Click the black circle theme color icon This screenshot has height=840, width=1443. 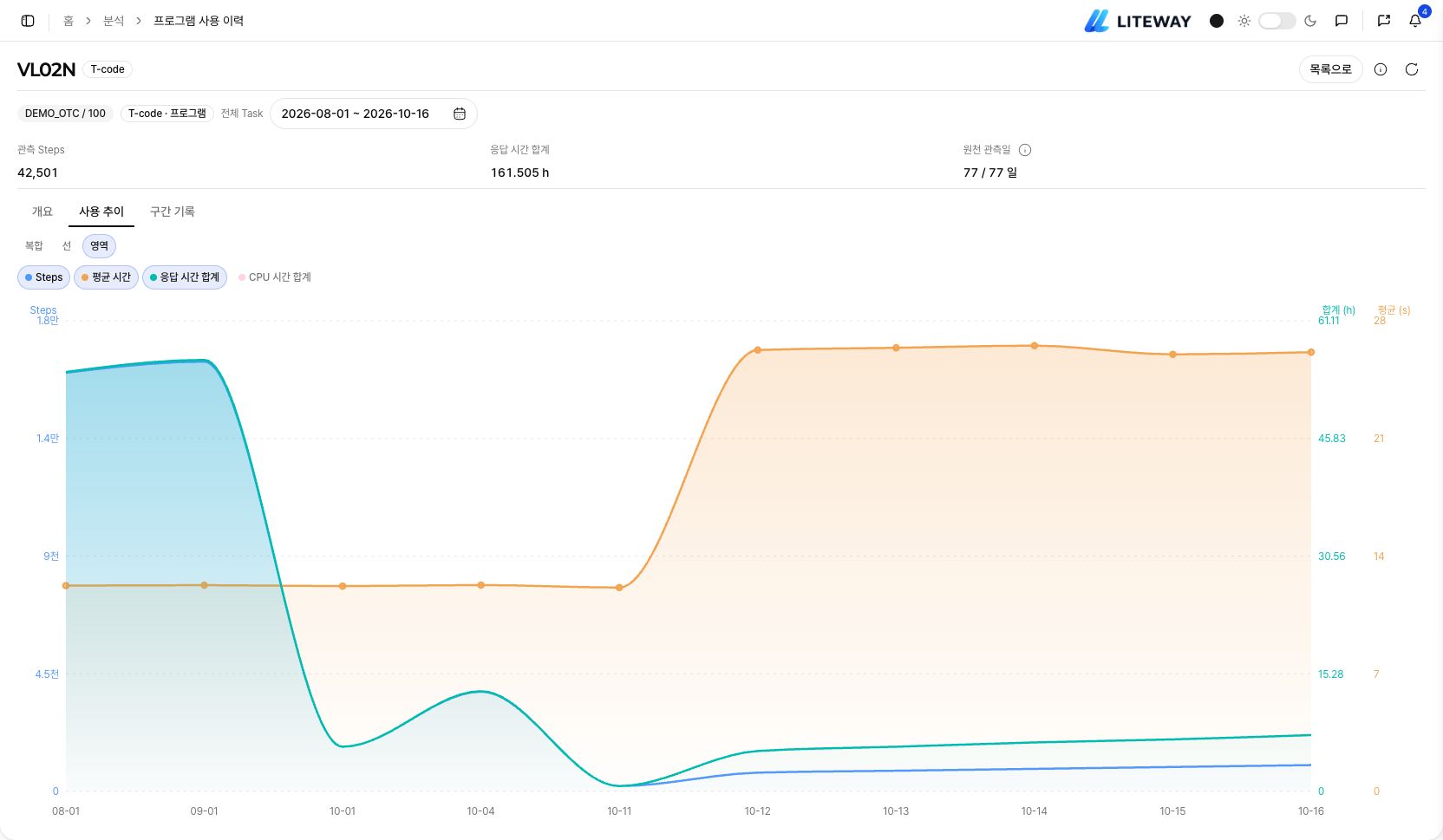pyautogui.click(x=1217, y=21)
